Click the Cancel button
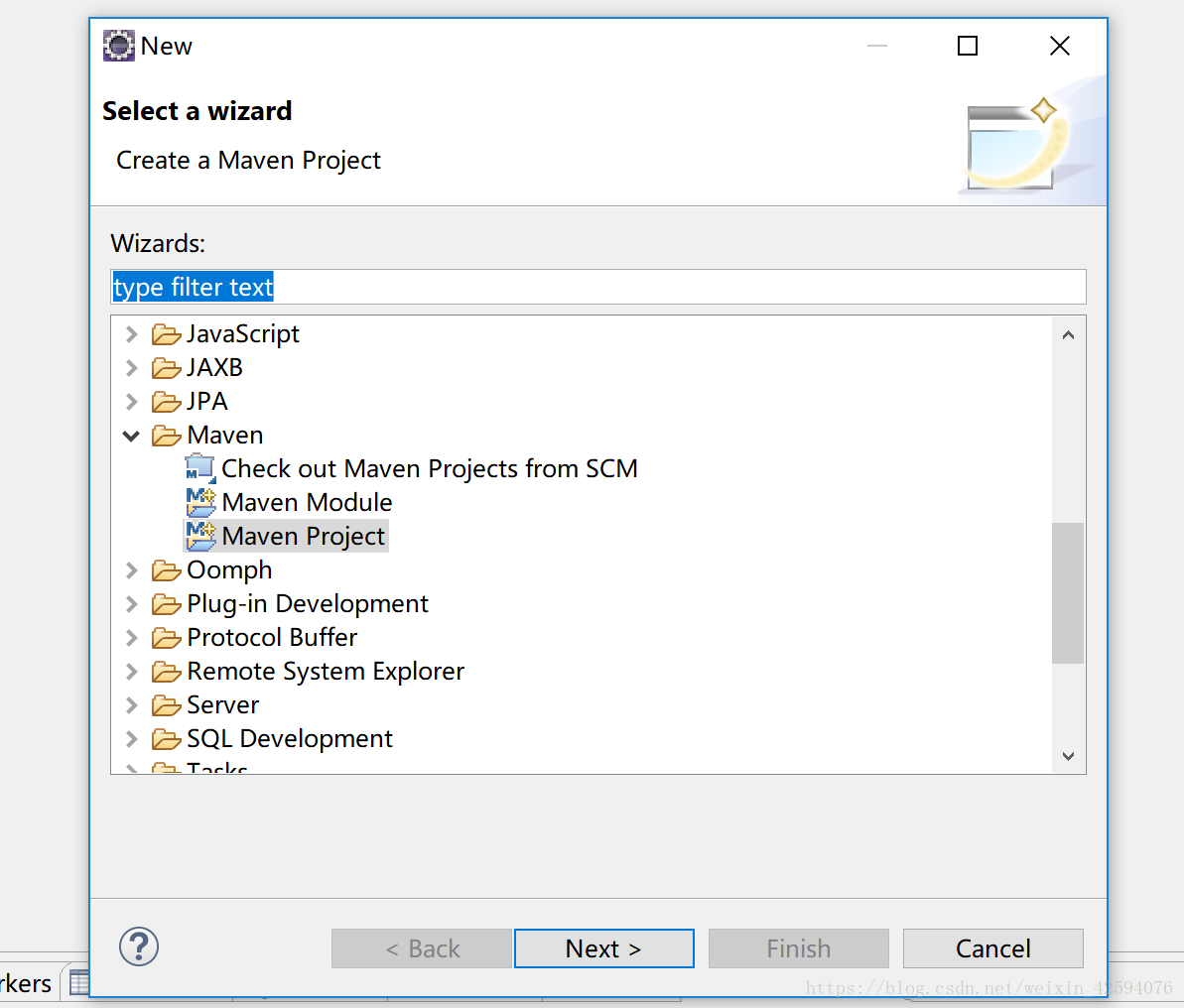Screen dimensions: 1184x1008 [x=993, y=948]
